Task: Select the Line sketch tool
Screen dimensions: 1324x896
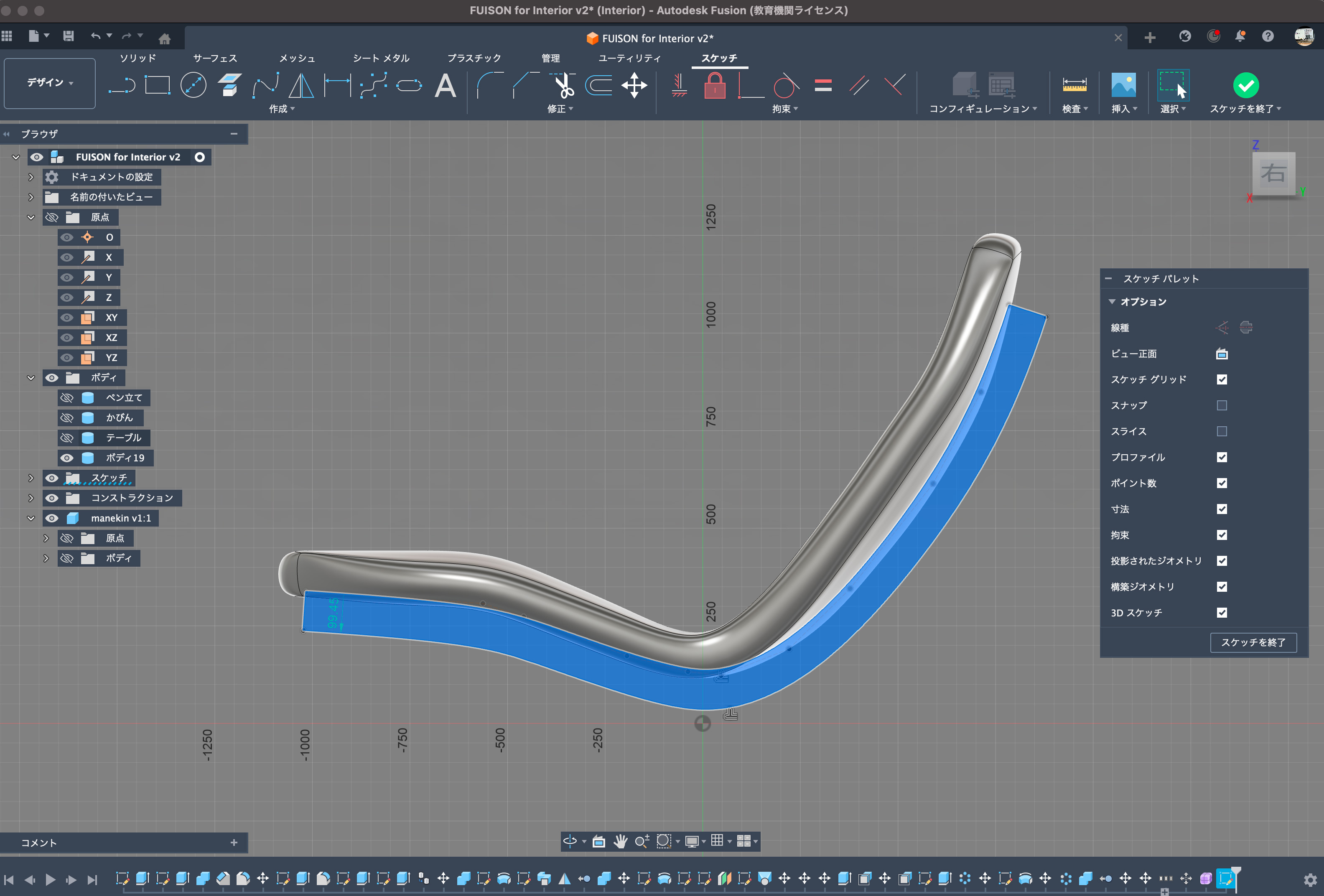Action: point(122,85)
